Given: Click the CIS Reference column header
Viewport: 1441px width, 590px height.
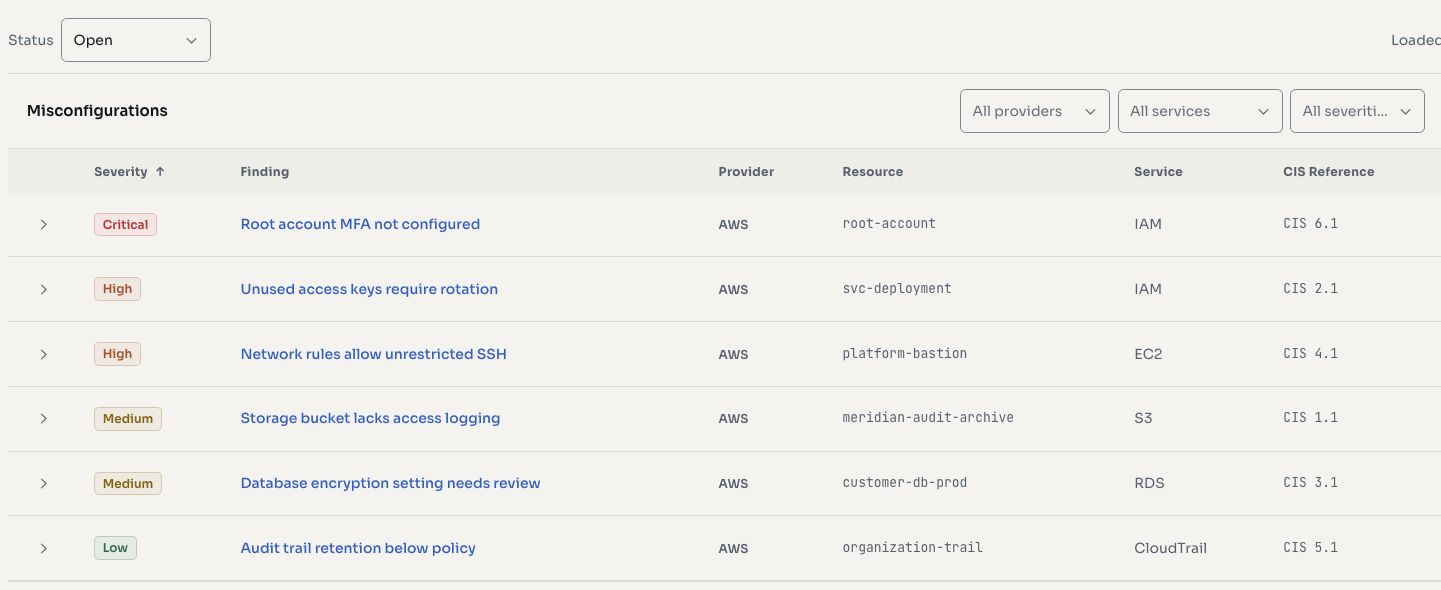Looking at the screenshot, I should (1329, 172).
